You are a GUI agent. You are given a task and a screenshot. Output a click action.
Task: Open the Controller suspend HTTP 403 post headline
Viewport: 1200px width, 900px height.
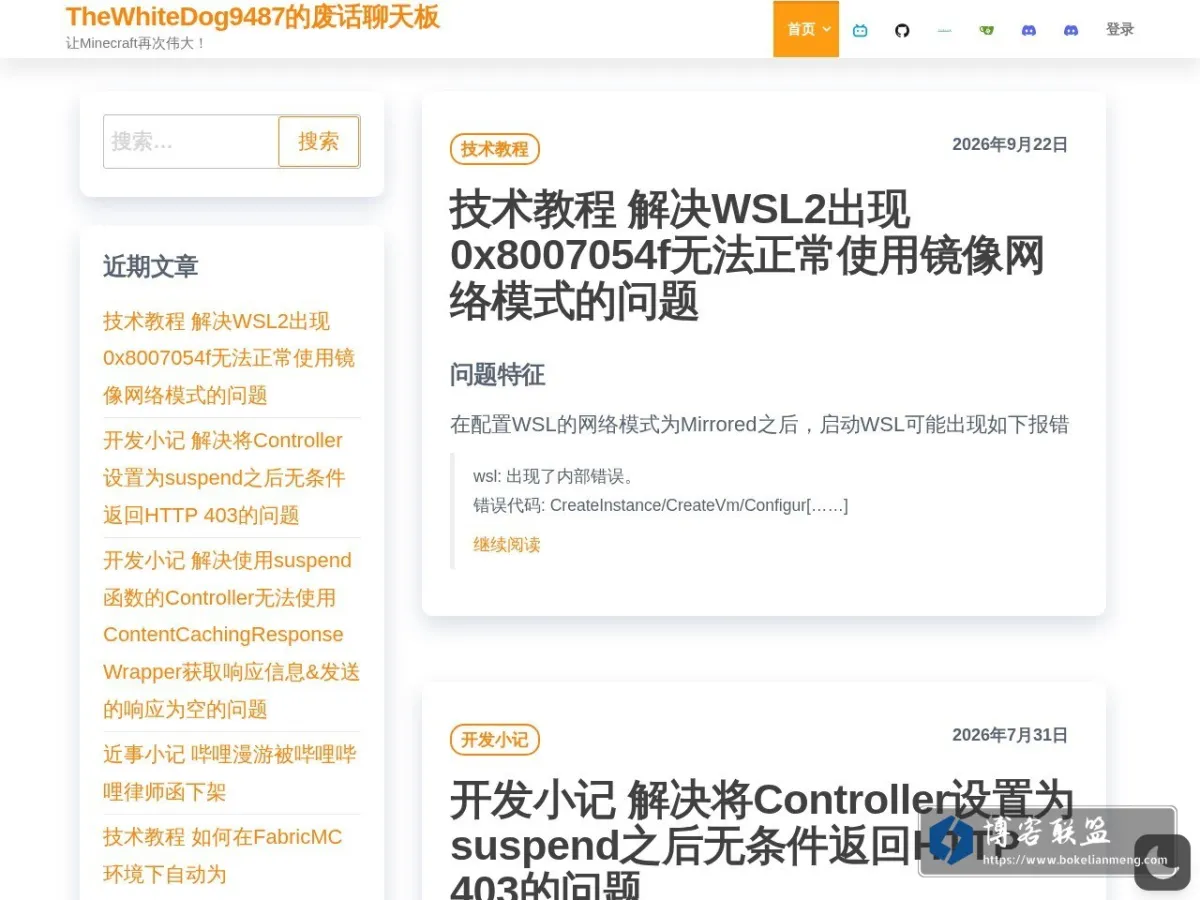762,842
